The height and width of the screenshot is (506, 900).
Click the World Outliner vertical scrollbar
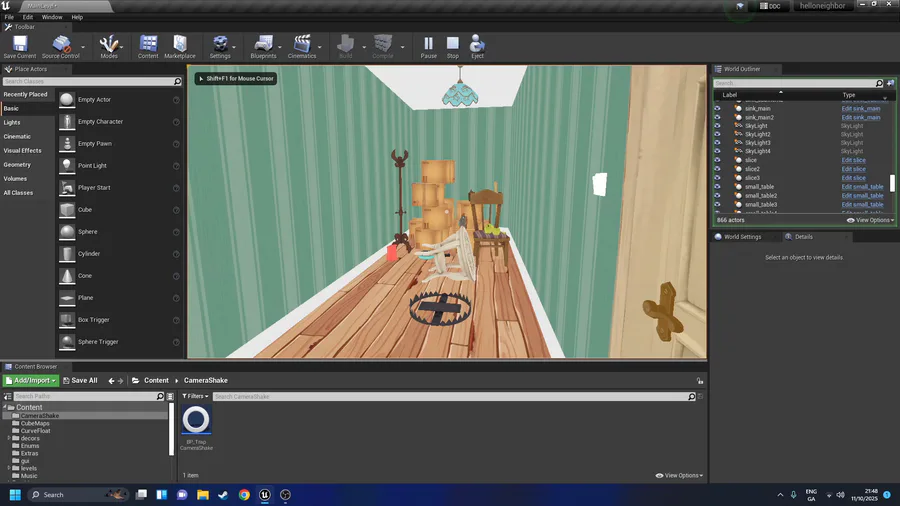[892, 183]
